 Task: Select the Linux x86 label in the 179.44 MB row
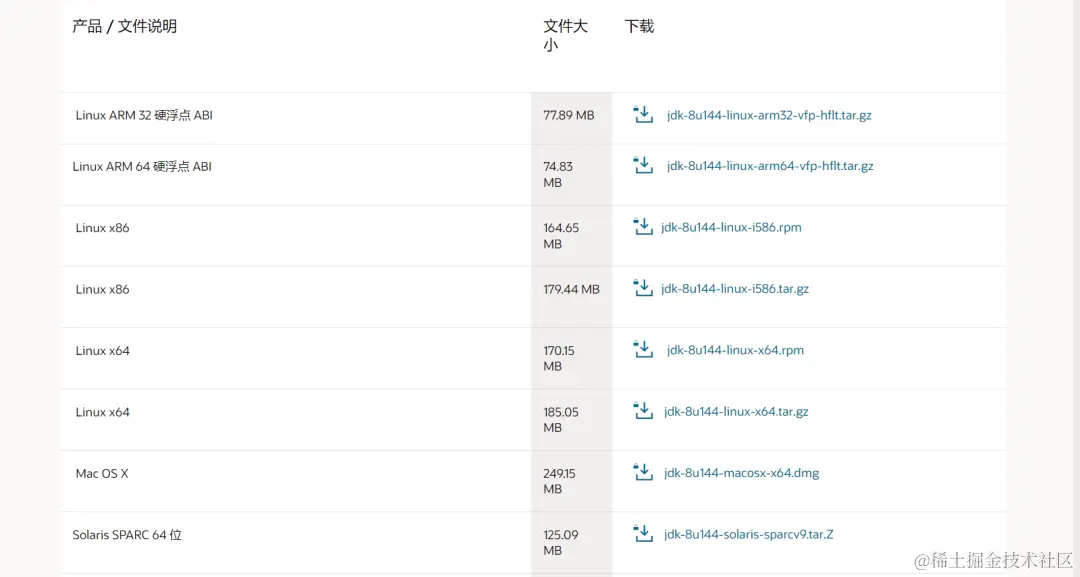click(x=102, y=289)
